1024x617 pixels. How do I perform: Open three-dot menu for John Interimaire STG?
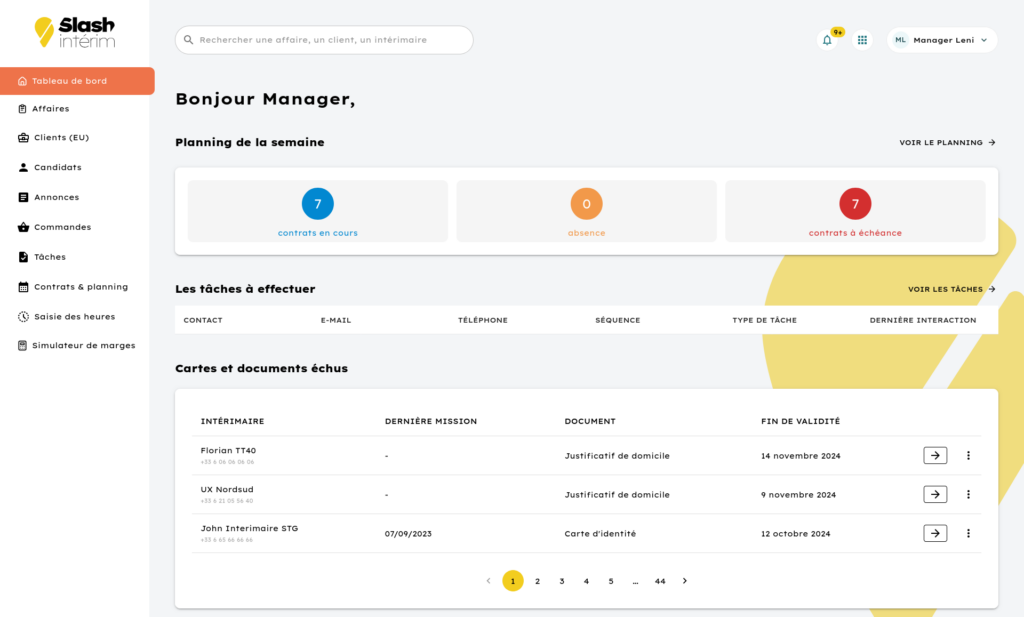pos(968,533)
